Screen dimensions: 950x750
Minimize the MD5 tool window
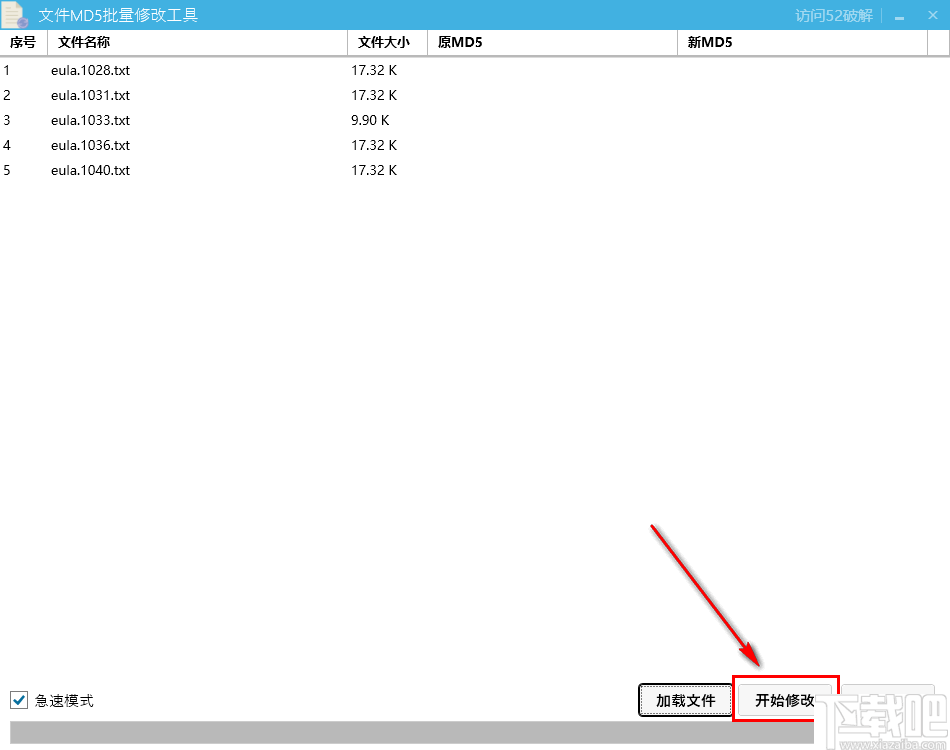[x=900, y=16]
